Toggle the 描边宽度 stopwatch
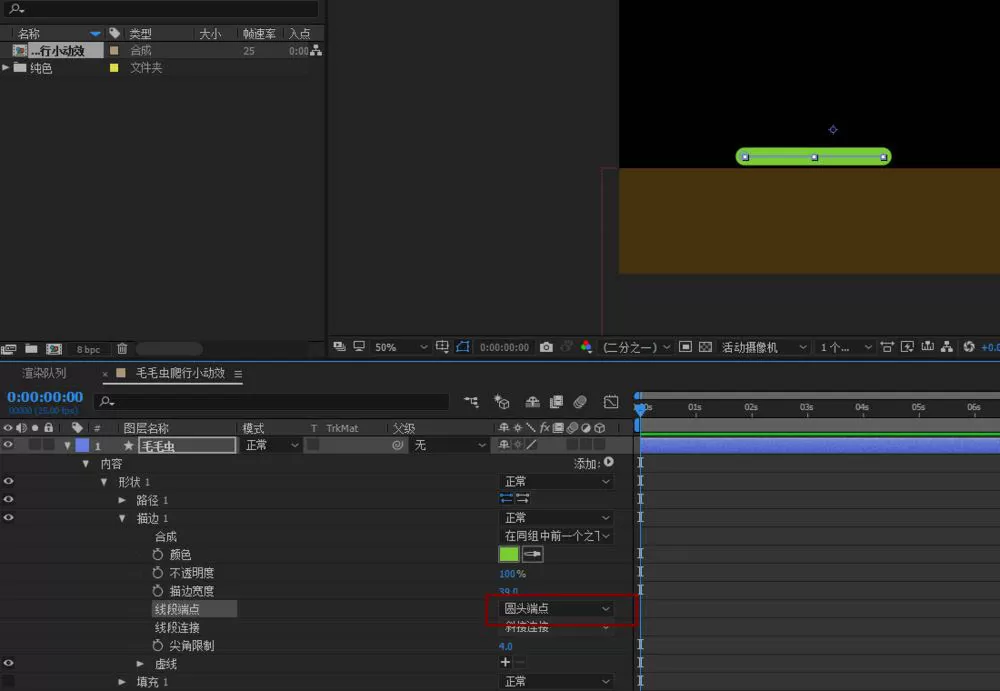Viewport: 1000px width, 691px height. (158, 590)
